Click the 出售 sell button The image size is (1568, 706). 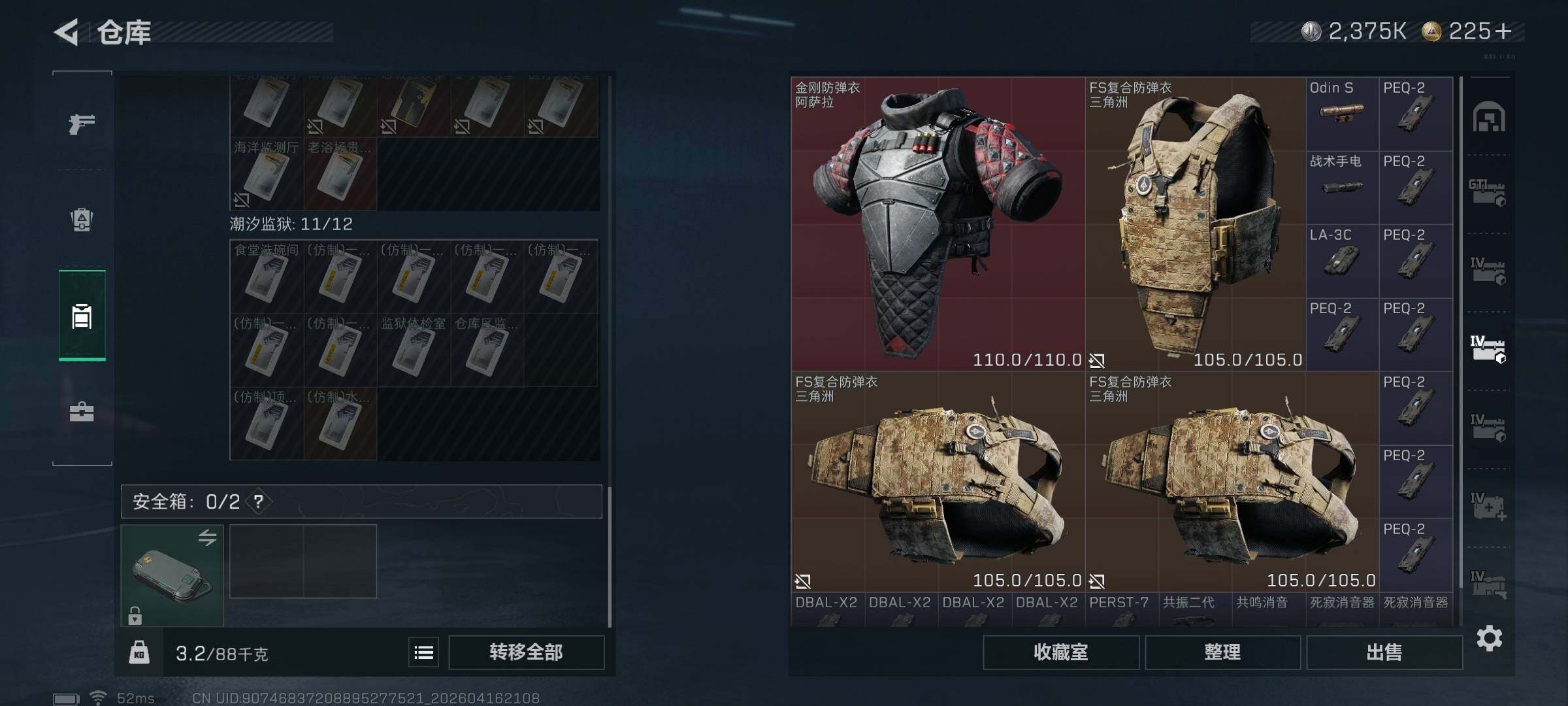point(1384,652)
